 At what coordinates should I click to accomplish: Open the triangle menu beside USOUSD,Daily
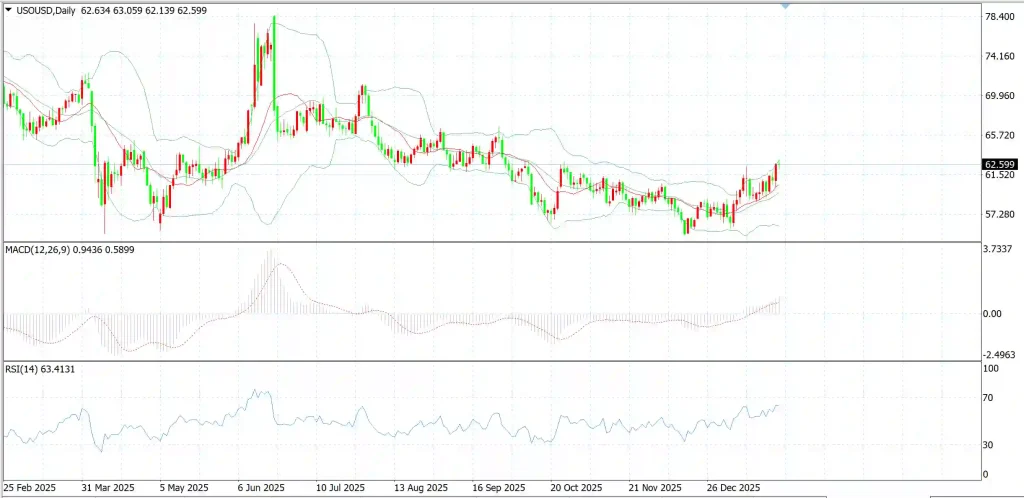click(x=8, y=10)
